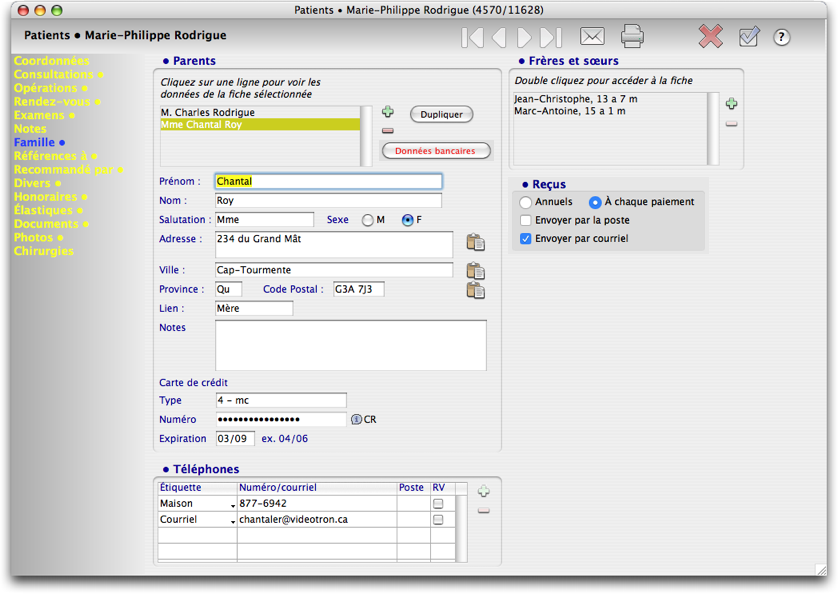Jump to the last patient record

click(x=551, y=37)
